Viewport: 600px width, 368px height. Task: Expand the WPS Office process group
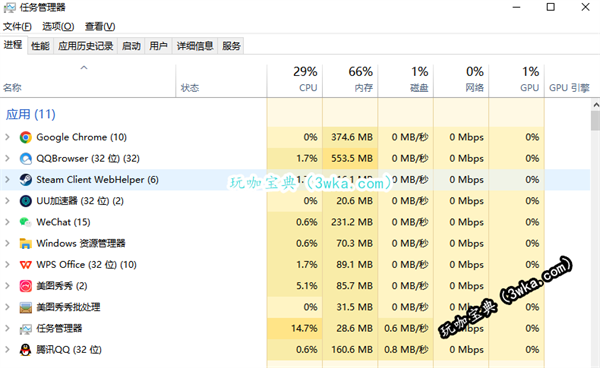coord(7,264)
